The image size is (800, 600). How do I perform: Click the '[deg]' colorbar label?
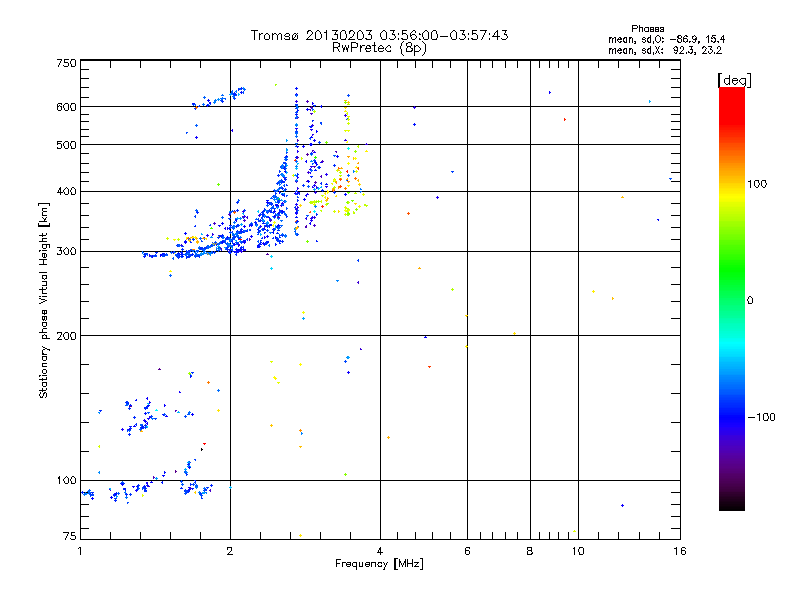734,80
